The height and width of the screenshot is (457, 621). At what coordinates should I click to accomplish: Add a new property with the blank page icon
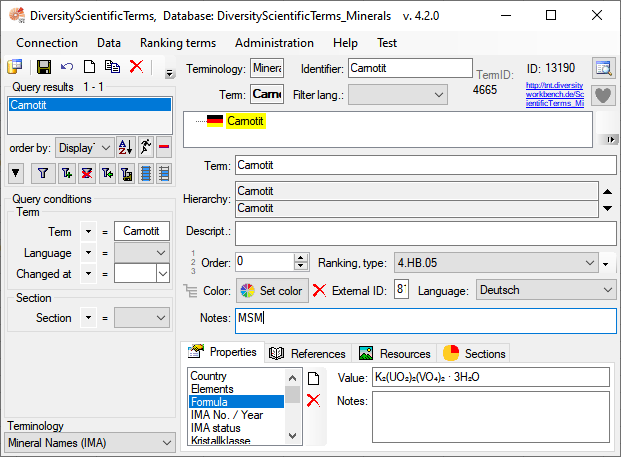[x=313, y=379]
